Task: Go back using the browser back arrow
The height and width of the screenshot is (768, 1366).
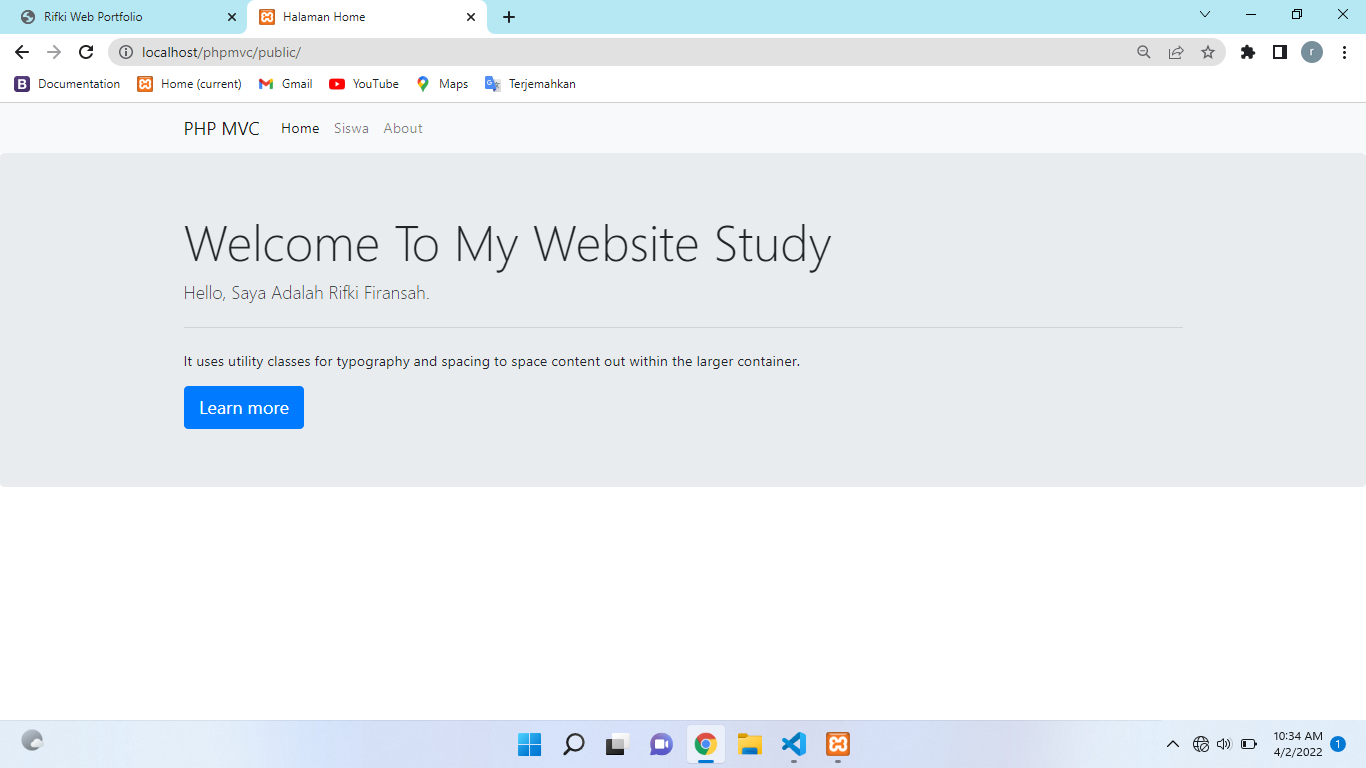Action: tap(22, 52)
